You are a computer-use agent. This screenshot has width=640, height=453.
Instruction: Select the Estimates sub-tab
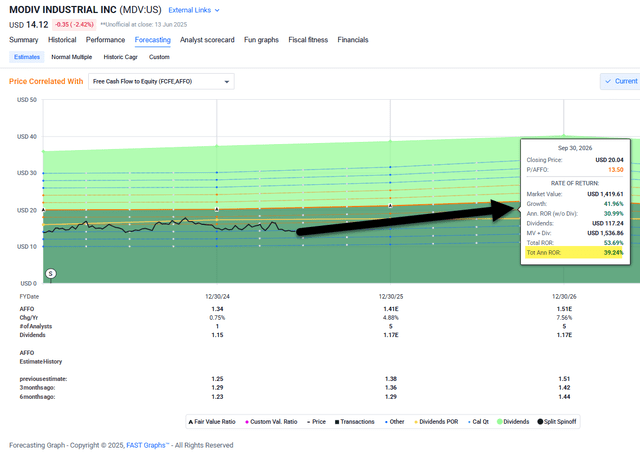(x=27, y=57)
